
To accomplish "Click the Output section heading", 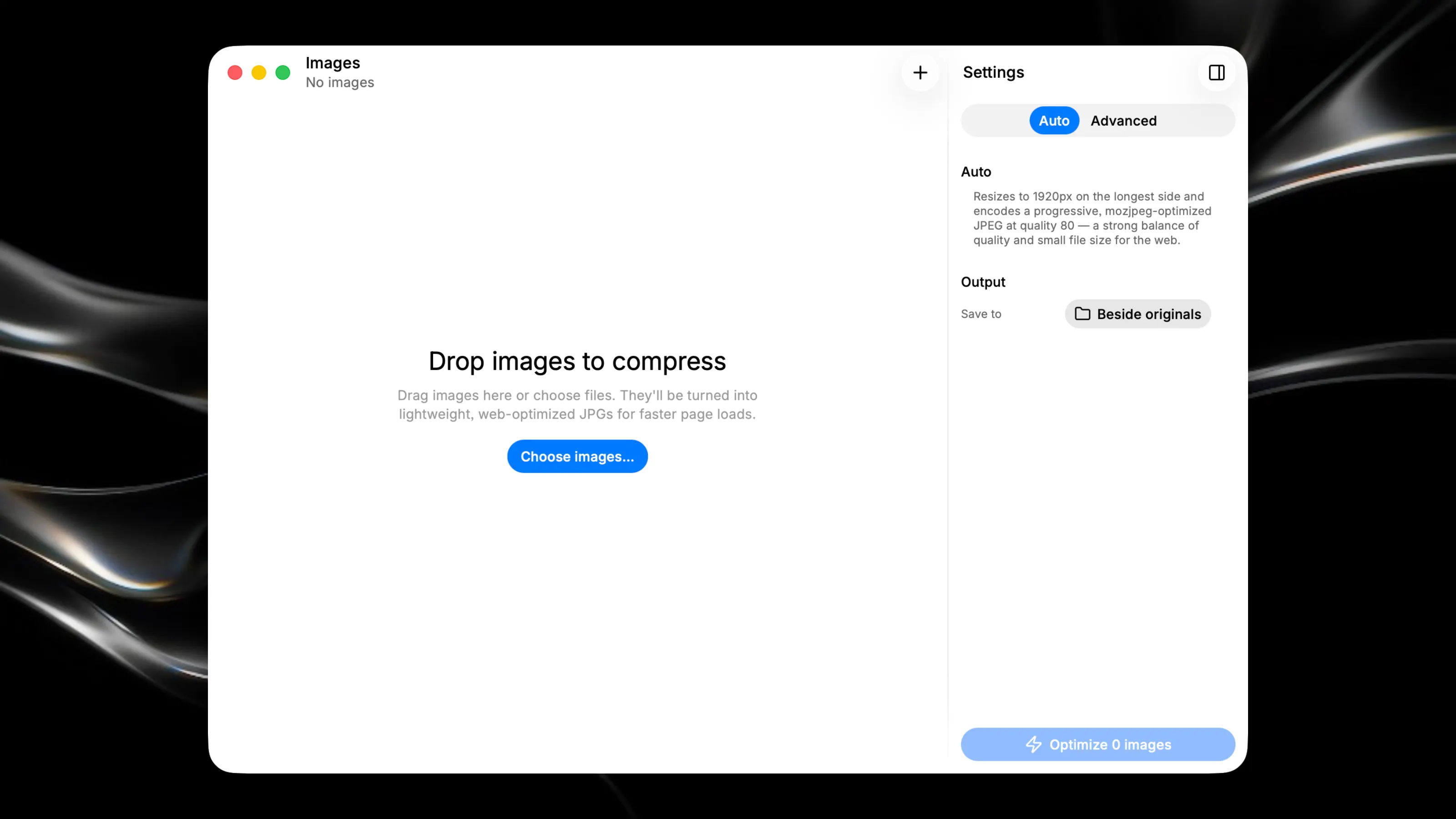I will (983, 282).
